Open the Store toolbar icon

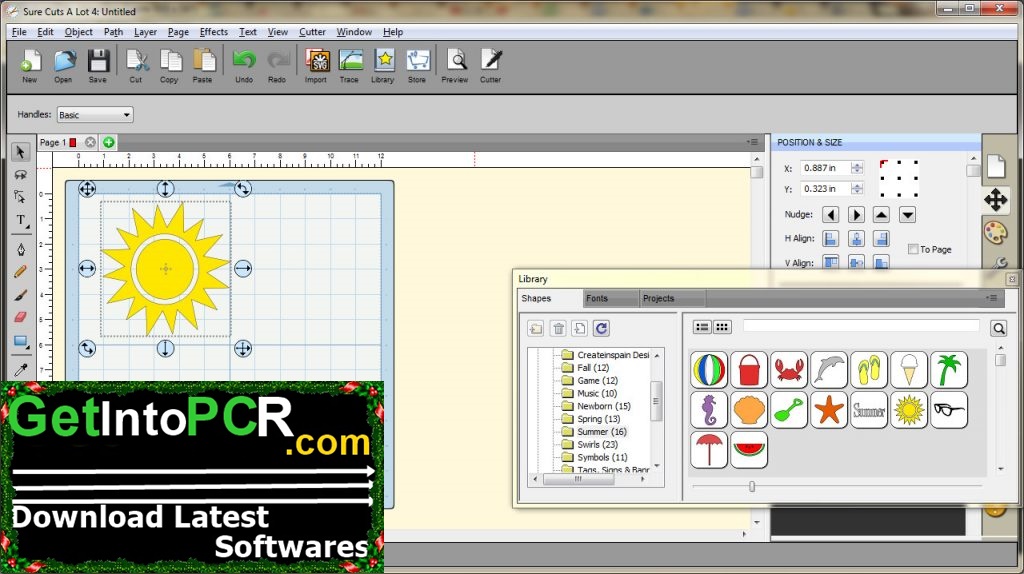point(417,65)
